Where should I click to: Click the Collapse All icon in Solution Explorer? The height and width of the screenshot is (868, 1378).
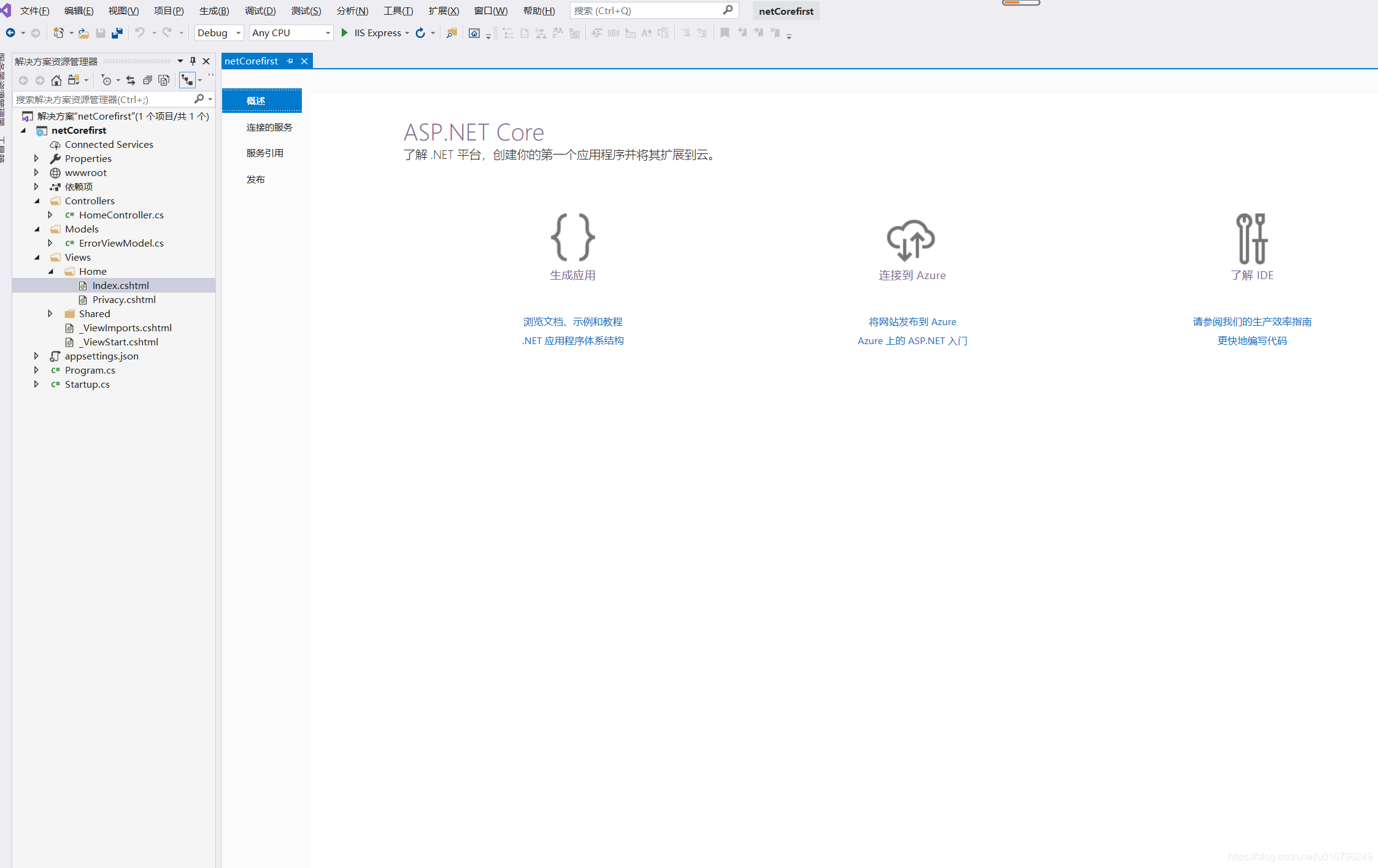(x=147, y=80)
